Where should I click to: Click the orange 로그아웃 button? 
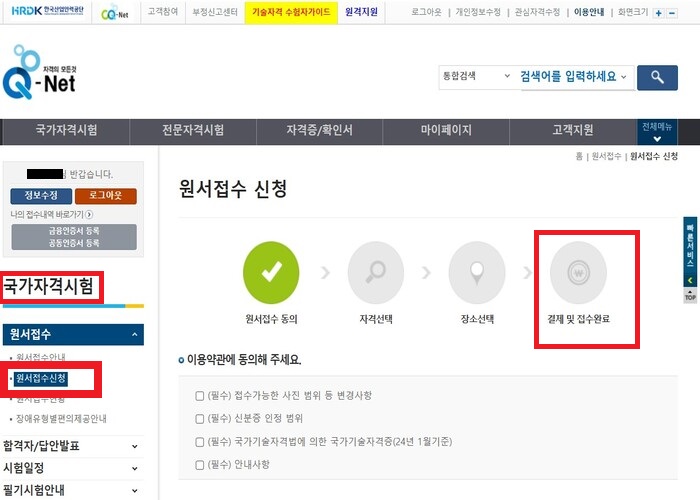pos(106,196)
